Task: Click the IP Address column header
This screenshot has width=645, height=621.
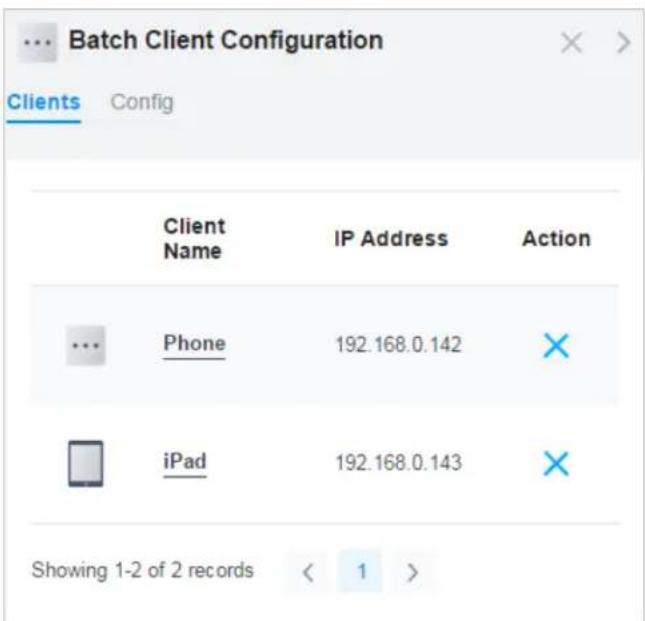Action: point(391,239)
